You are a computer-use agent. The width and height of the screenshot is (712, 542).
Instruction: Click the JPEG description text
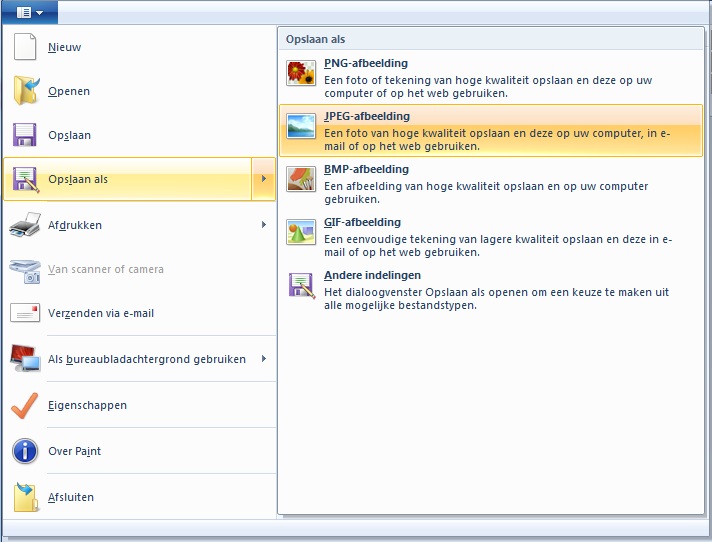click(x=497, y=140)
